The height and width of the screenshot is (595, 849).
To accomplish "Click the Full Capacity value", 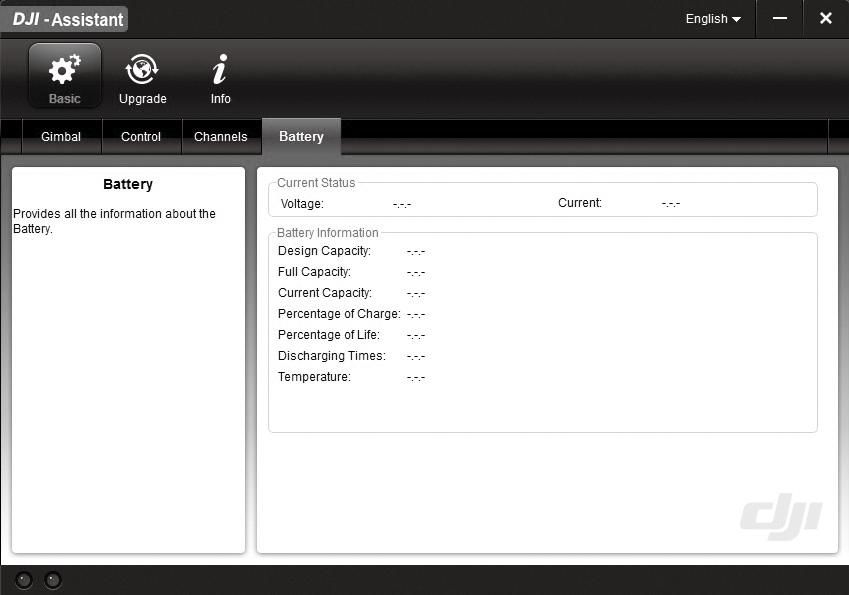I will coord(416,273).
